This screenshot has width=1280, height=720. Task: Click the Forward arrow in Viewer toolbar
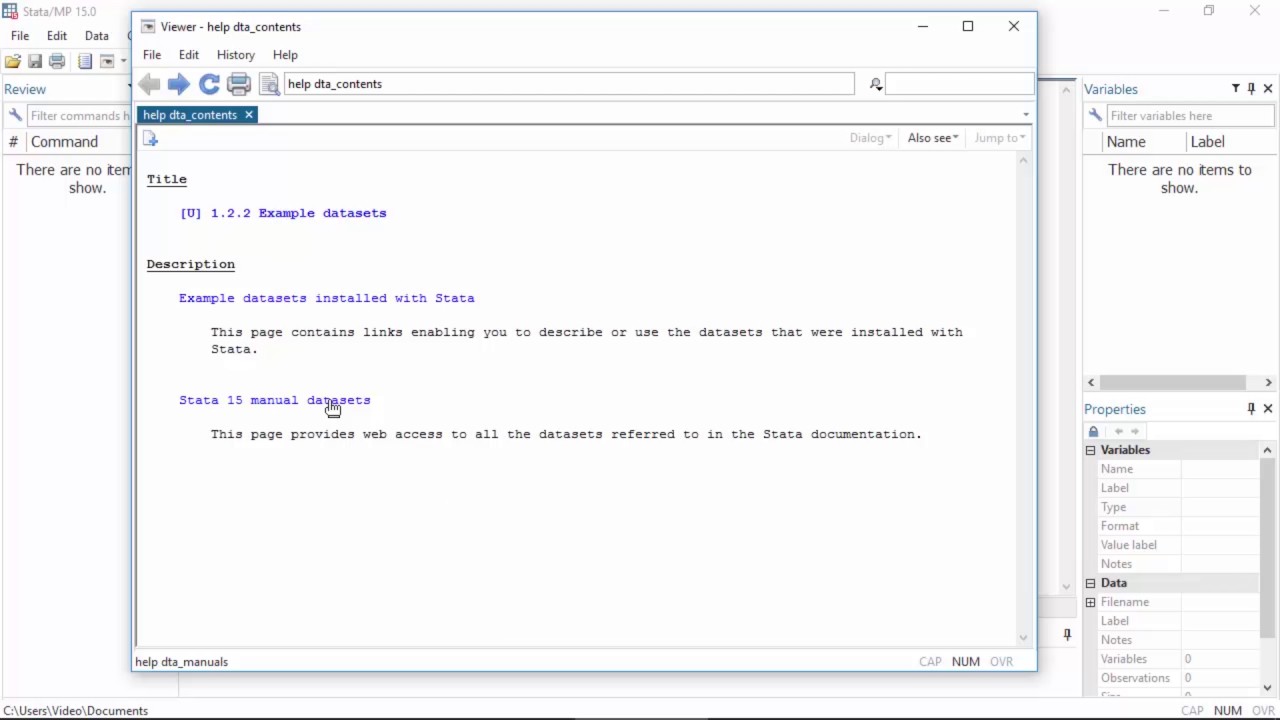coord(179,84)
